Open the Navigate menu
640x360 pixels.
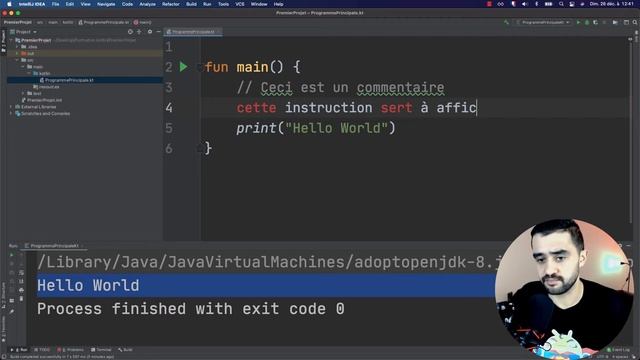tap(106, 4)
